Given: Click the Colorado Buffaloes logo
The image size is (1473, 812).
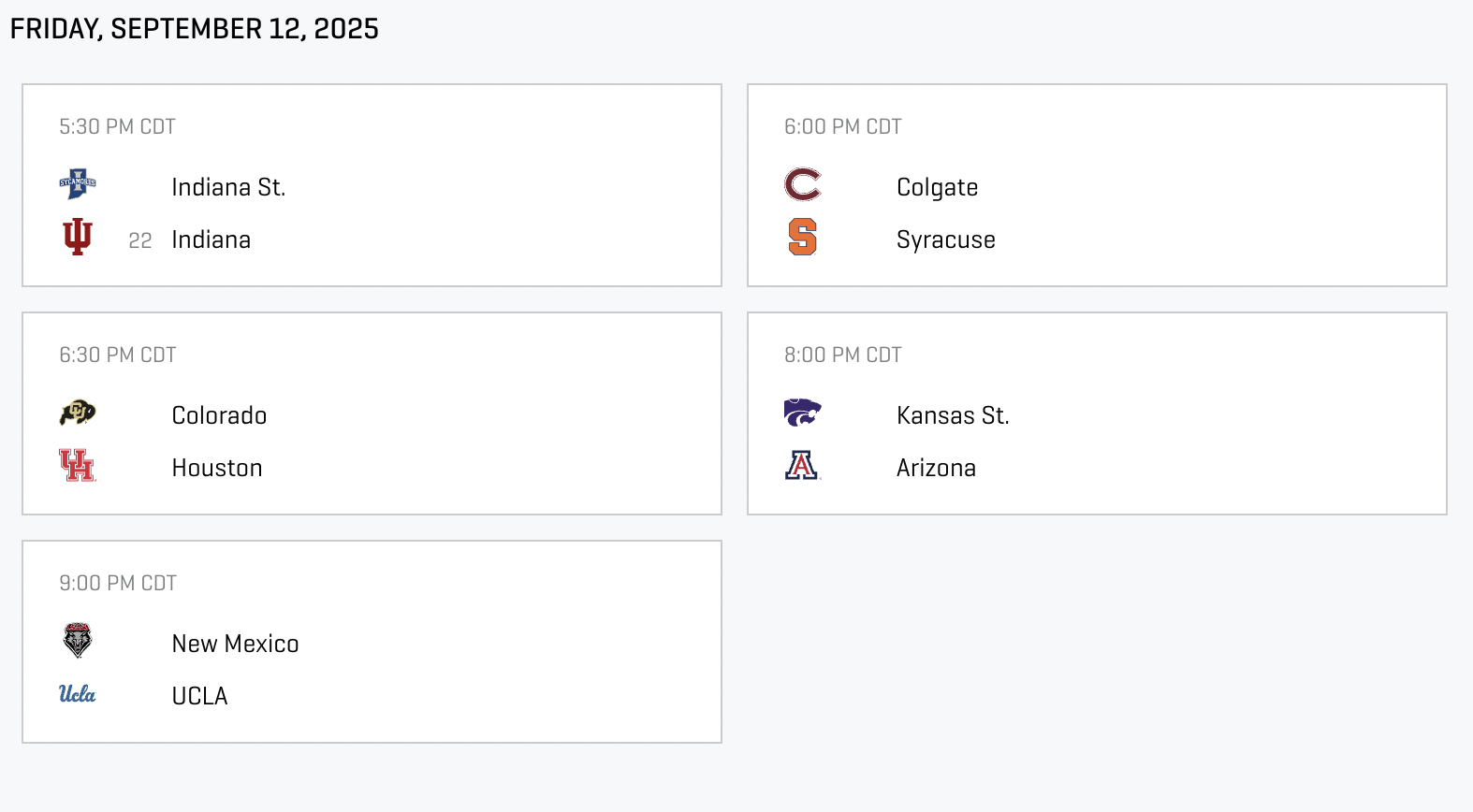Looking at the screenshot, I should tap(78, 412).
